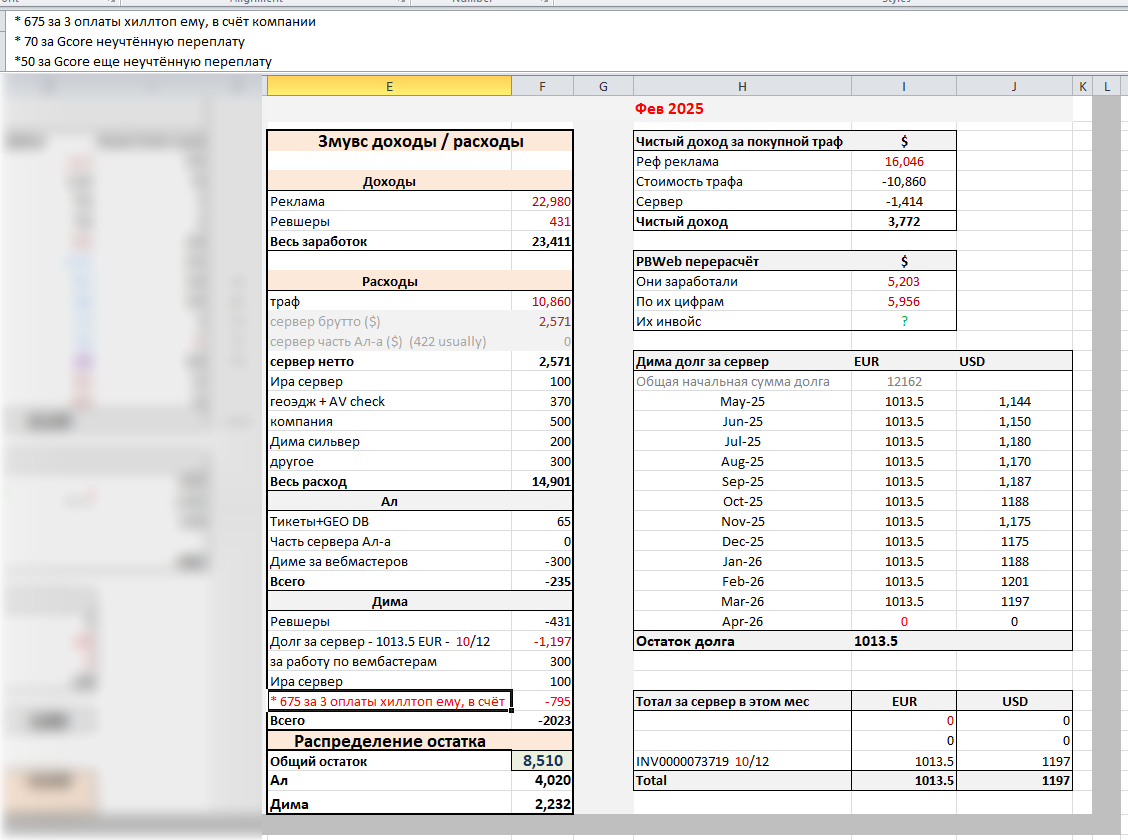Select the 'Весь расход' value 14,901
The width and height of the screenshot is (1128, 840).
tap(551, 481)
